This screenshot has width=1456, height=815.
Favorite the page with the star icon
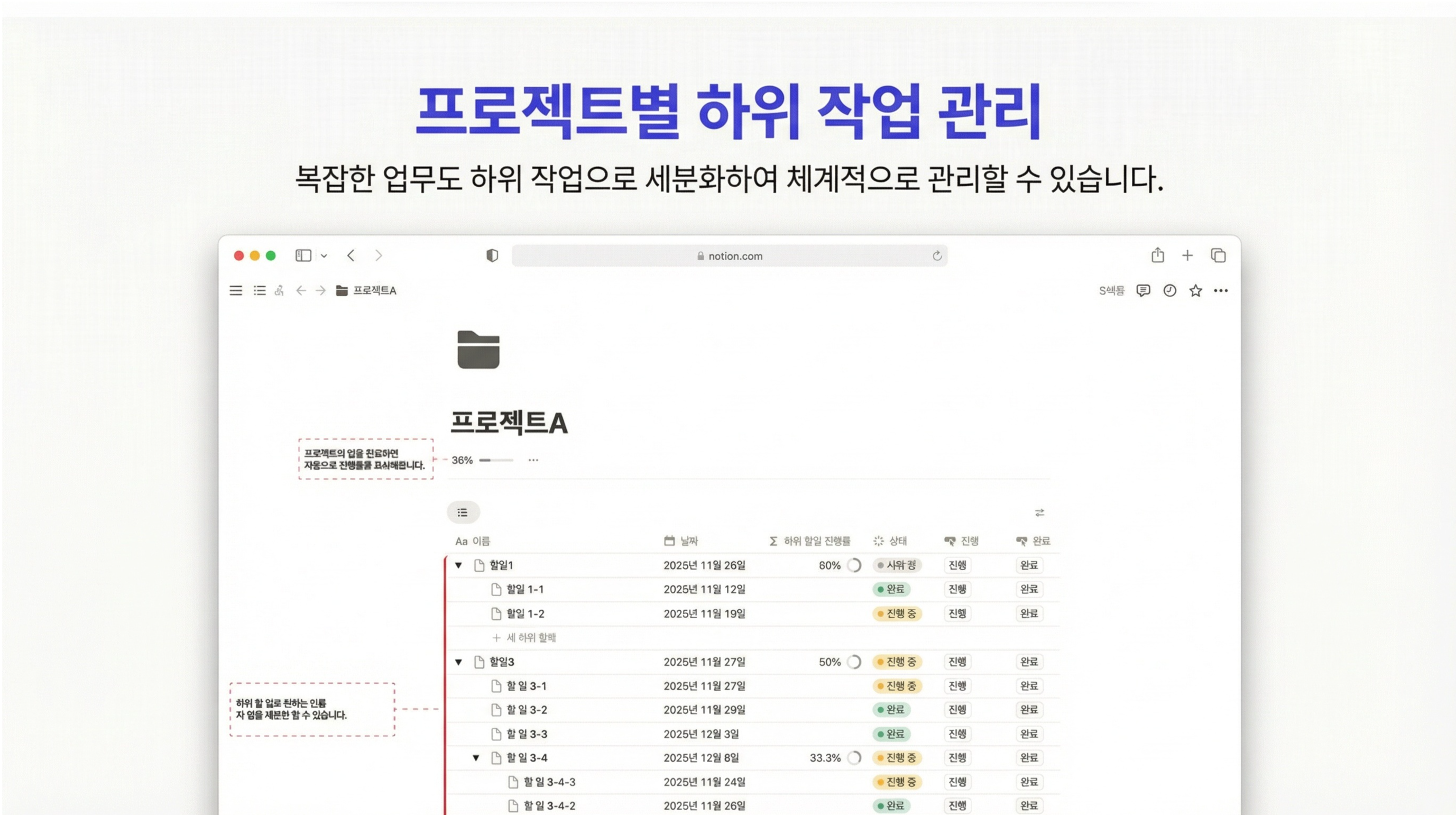[x=1195, y=291]
